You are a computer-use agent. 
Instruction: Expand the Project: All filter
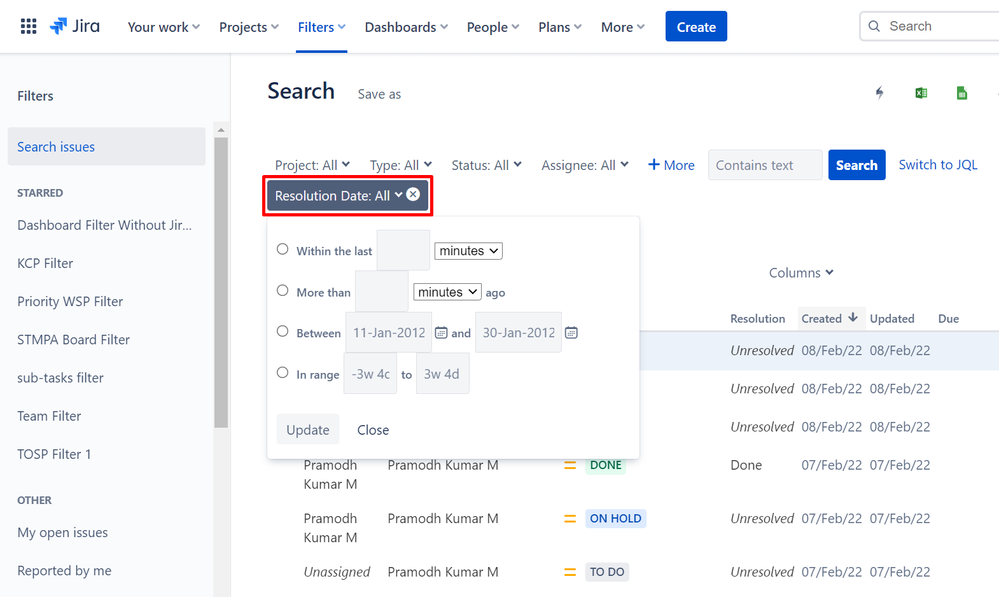tap(312, 165)
